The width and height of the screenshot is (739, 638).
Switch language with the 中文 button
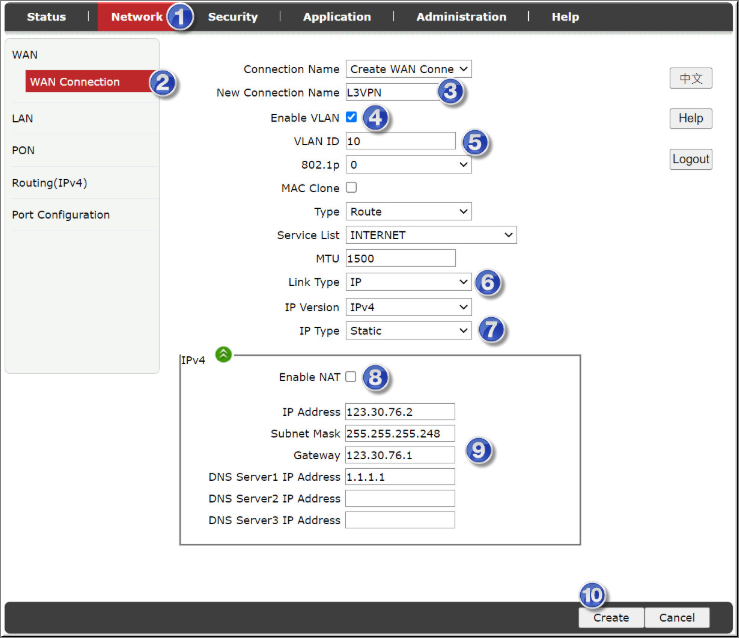(x=690, y=78)
